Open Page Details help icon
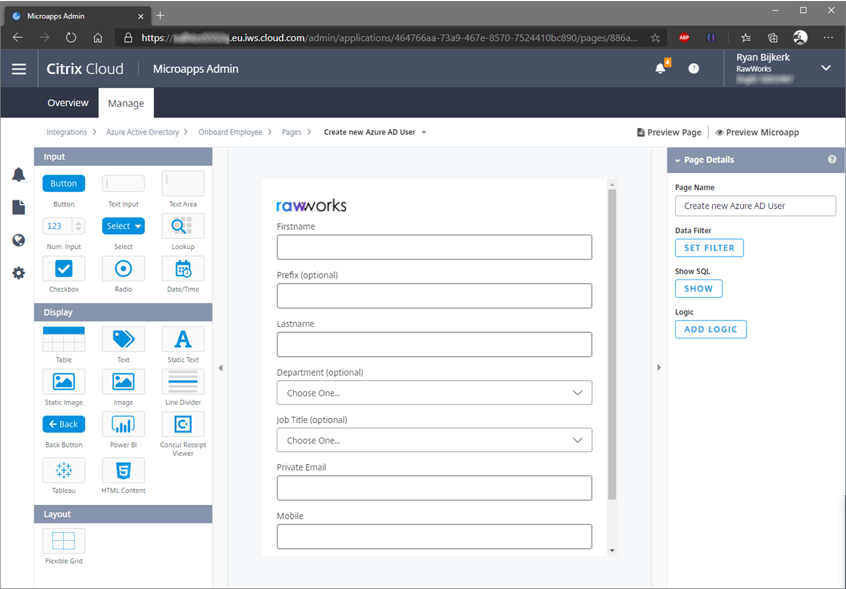The width and height of the screenshot is (846, 589). [832, 160]
